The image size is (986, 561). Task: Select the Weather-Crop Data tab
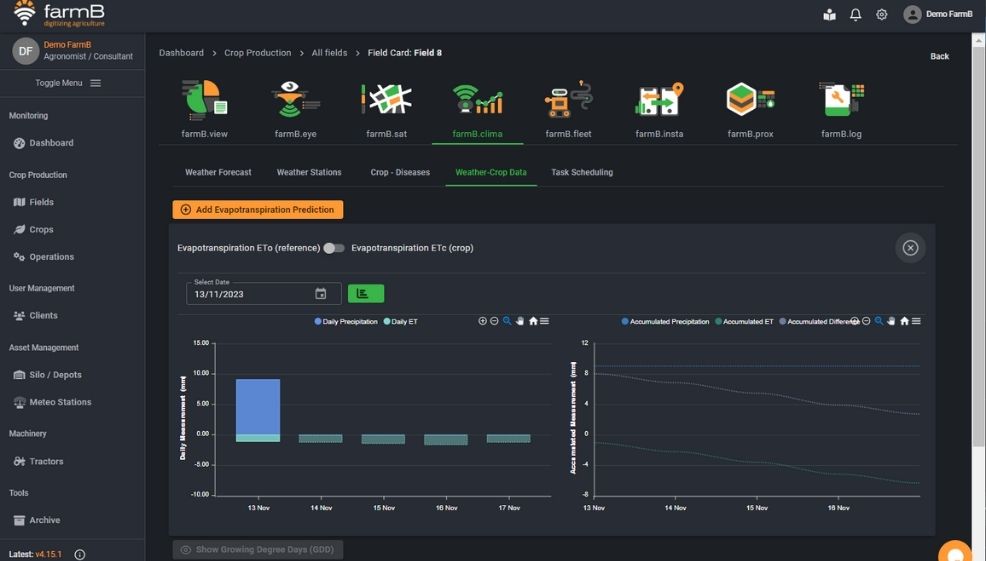point(491,172)
